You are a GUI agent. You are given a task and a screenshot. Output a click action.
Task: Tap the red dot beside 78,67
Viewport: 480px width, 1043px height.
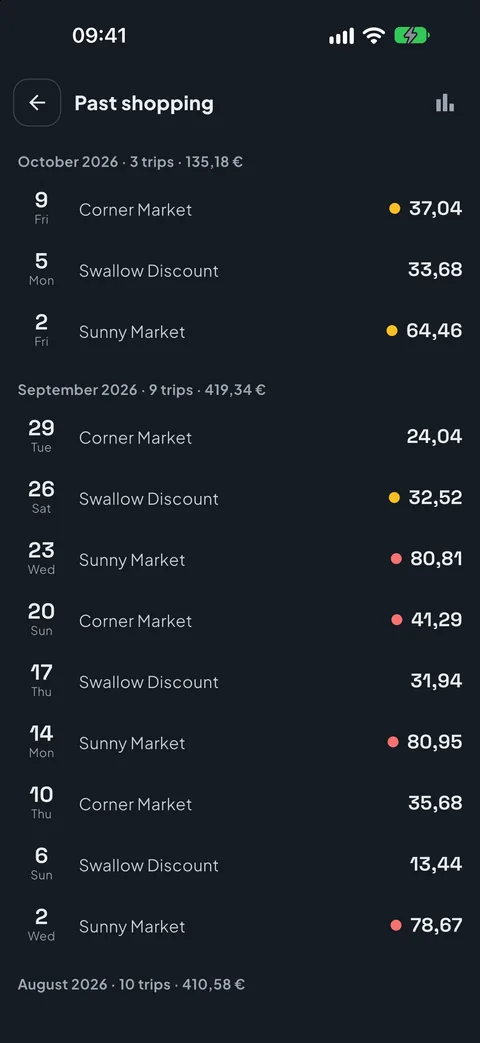pyautogui.click(x=396, y=925)
